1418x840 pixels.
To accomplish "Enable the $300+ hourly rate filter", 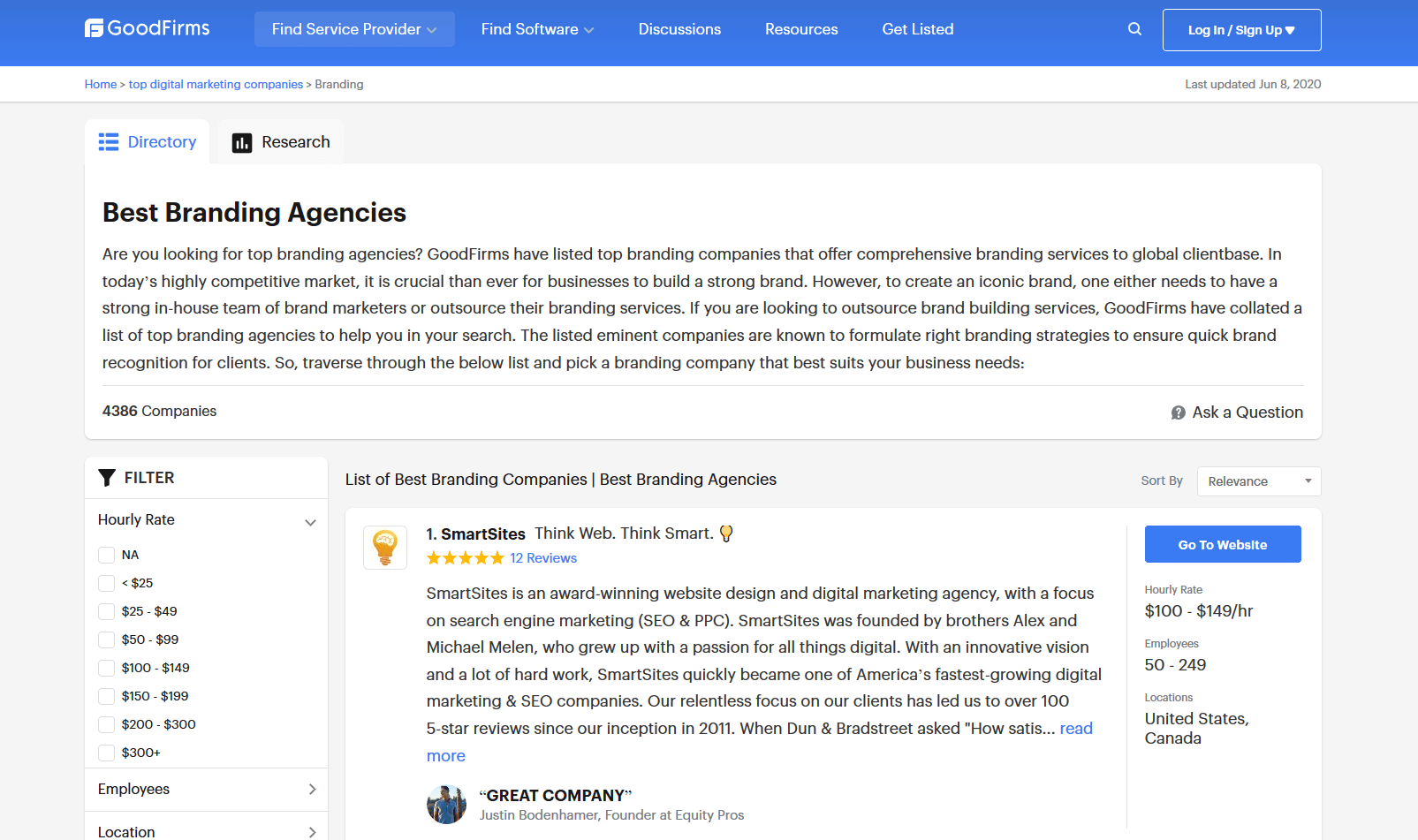I will point(107,753).
